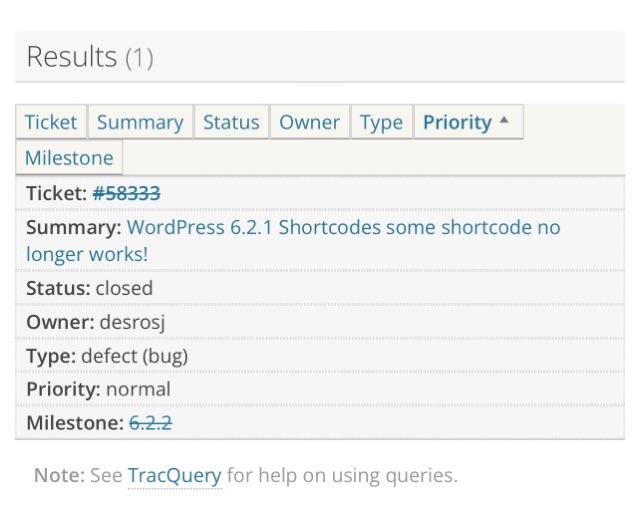Select the Results (1) heading

pyautogui.click(x=90, y=57)
